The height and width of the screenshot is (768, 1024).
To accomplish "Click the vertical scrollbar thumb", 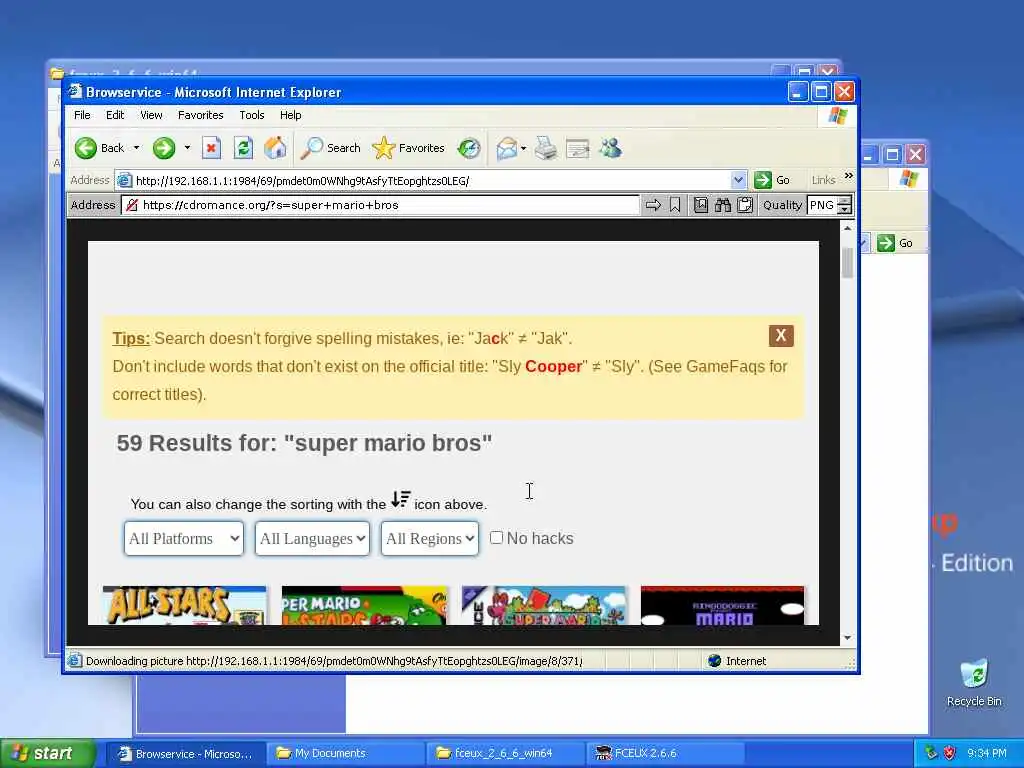I will pyautogui.click(x=847, y=263).
